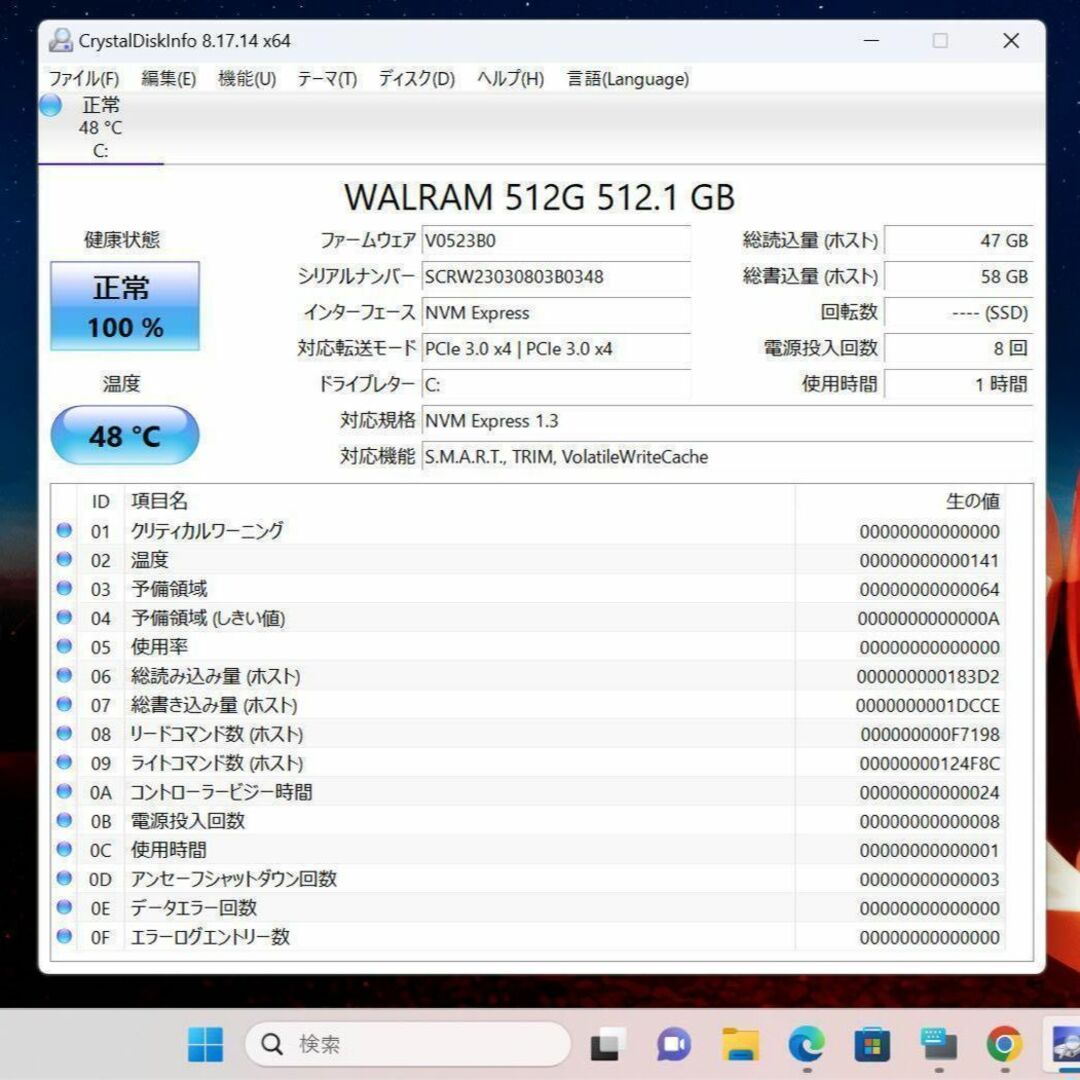Click the 48 °C temperature button

[x=125, y=435]
